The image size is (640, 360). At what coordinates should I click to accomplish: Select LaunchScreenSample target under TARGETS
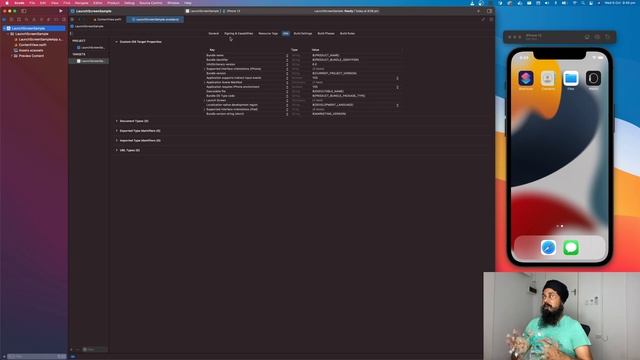pos(89,61)
